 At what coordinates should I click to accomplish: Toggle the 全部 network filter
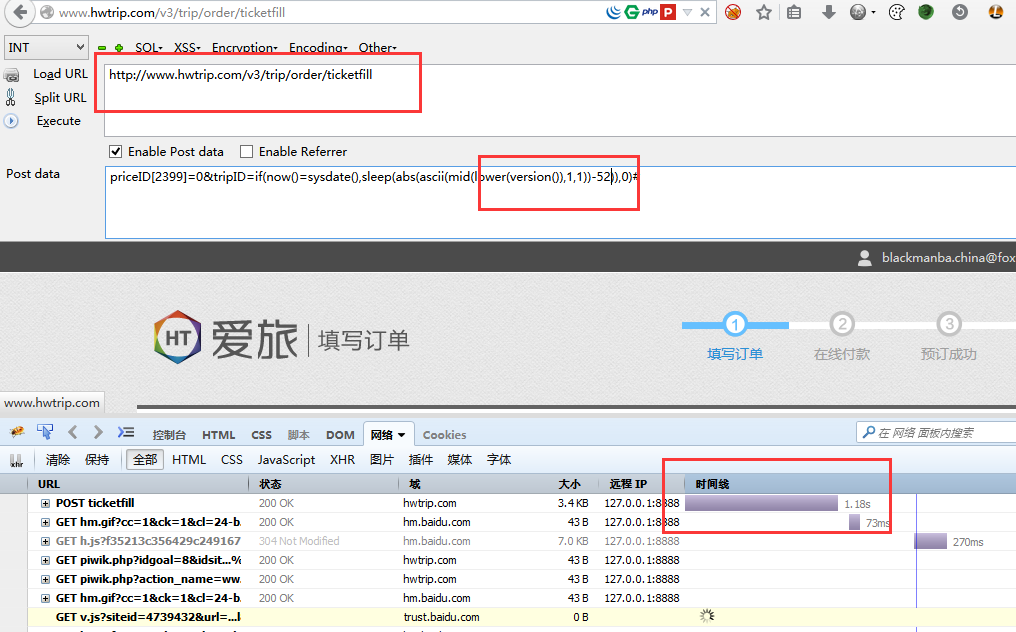tap(145, 460)
